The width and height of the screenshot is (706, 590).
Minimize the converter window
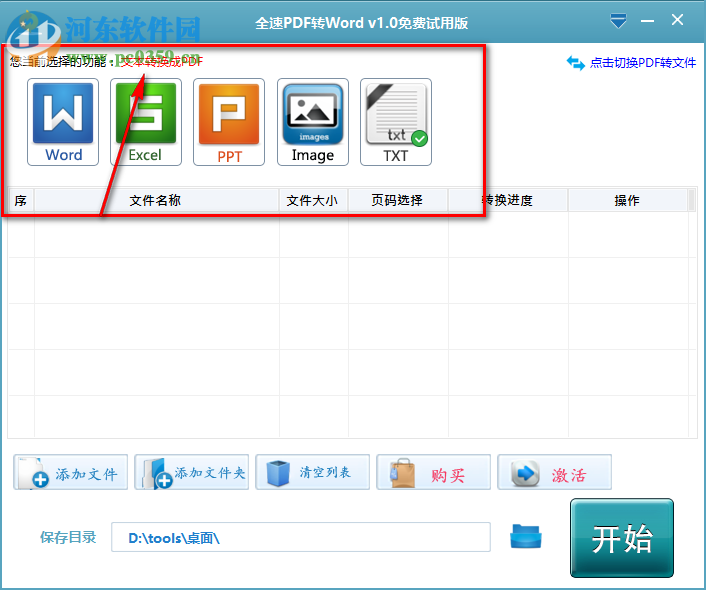(647, 21)
